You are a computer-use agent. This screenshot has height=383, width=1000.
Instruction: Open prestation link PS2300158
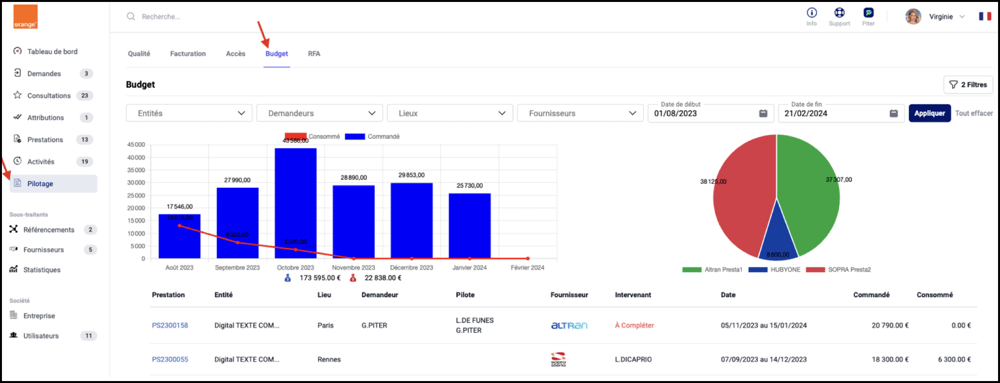point(170,325)
